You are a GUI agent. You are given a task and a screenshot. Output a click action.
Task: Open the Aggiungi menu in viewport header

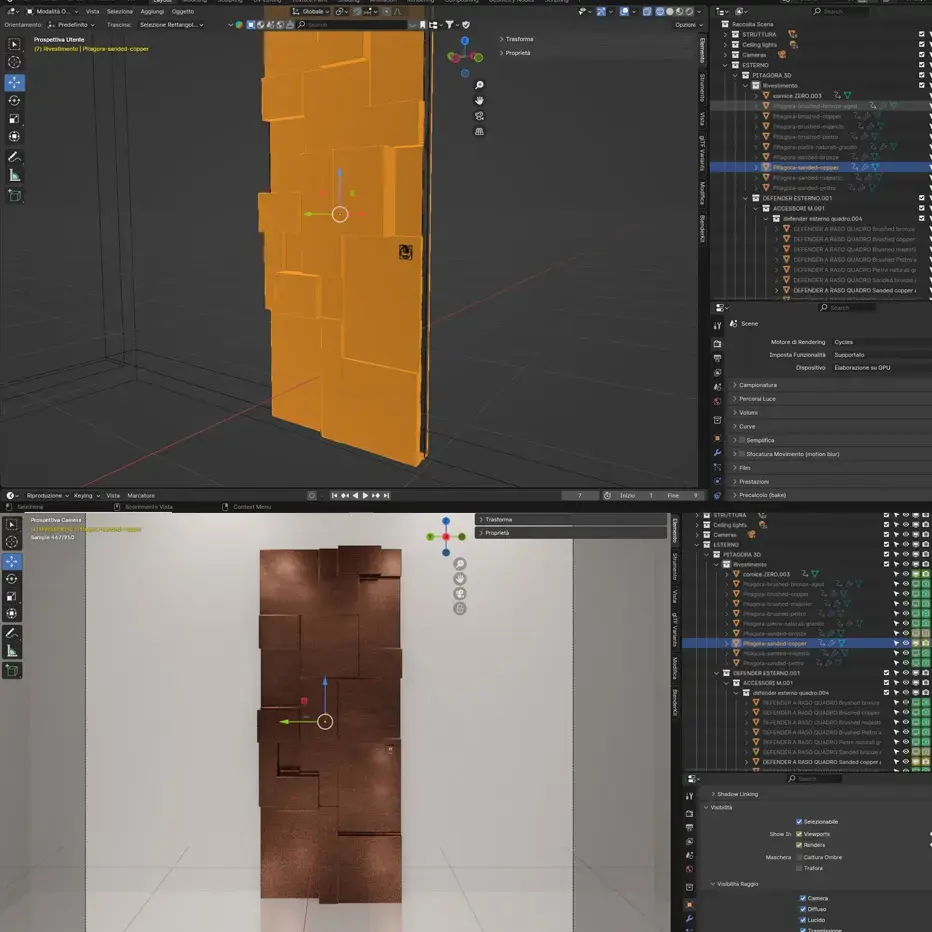[152, 11]
